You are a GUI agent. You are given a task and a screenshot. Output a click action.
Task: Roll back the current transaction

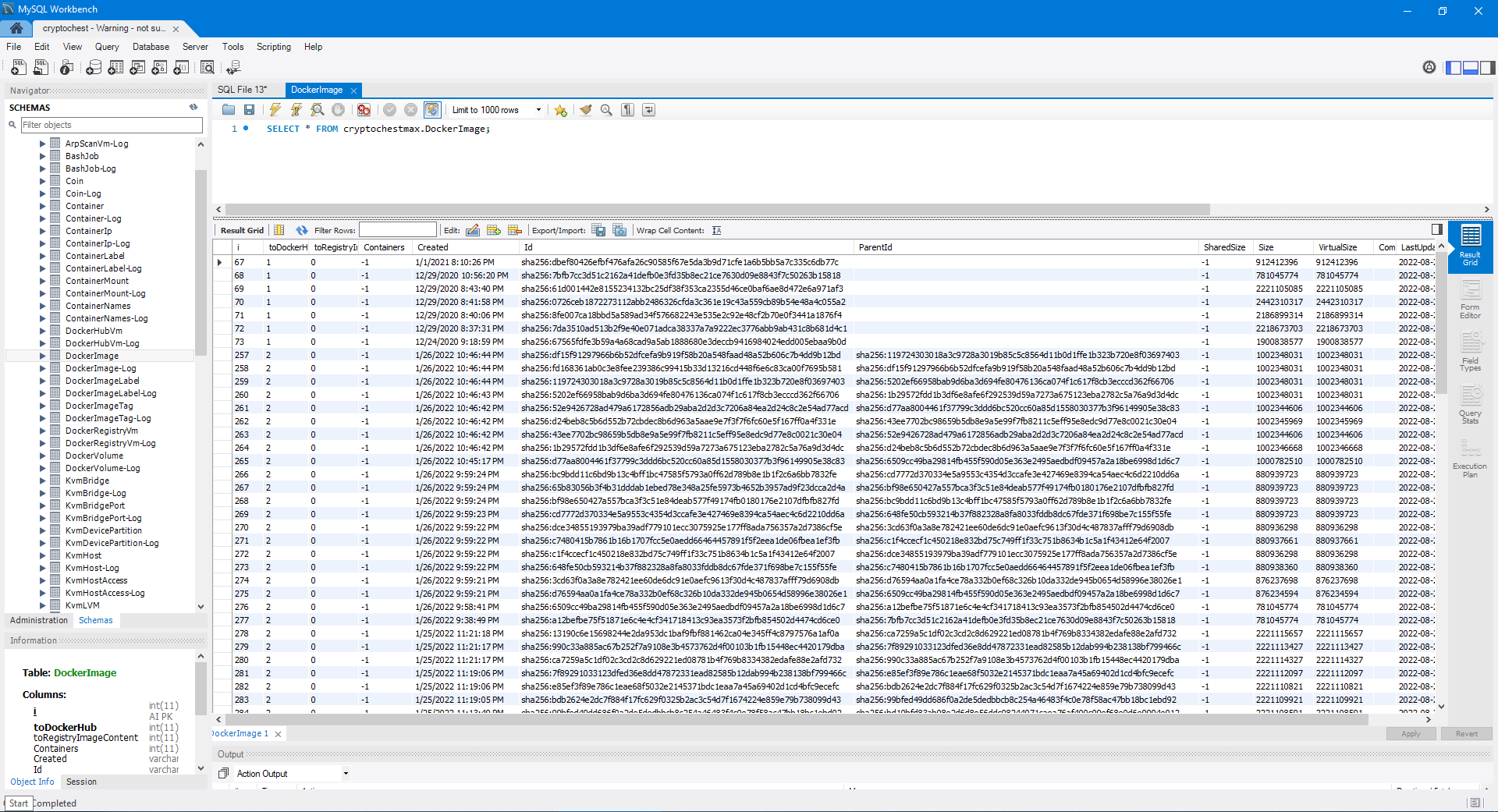coord(410,110)
